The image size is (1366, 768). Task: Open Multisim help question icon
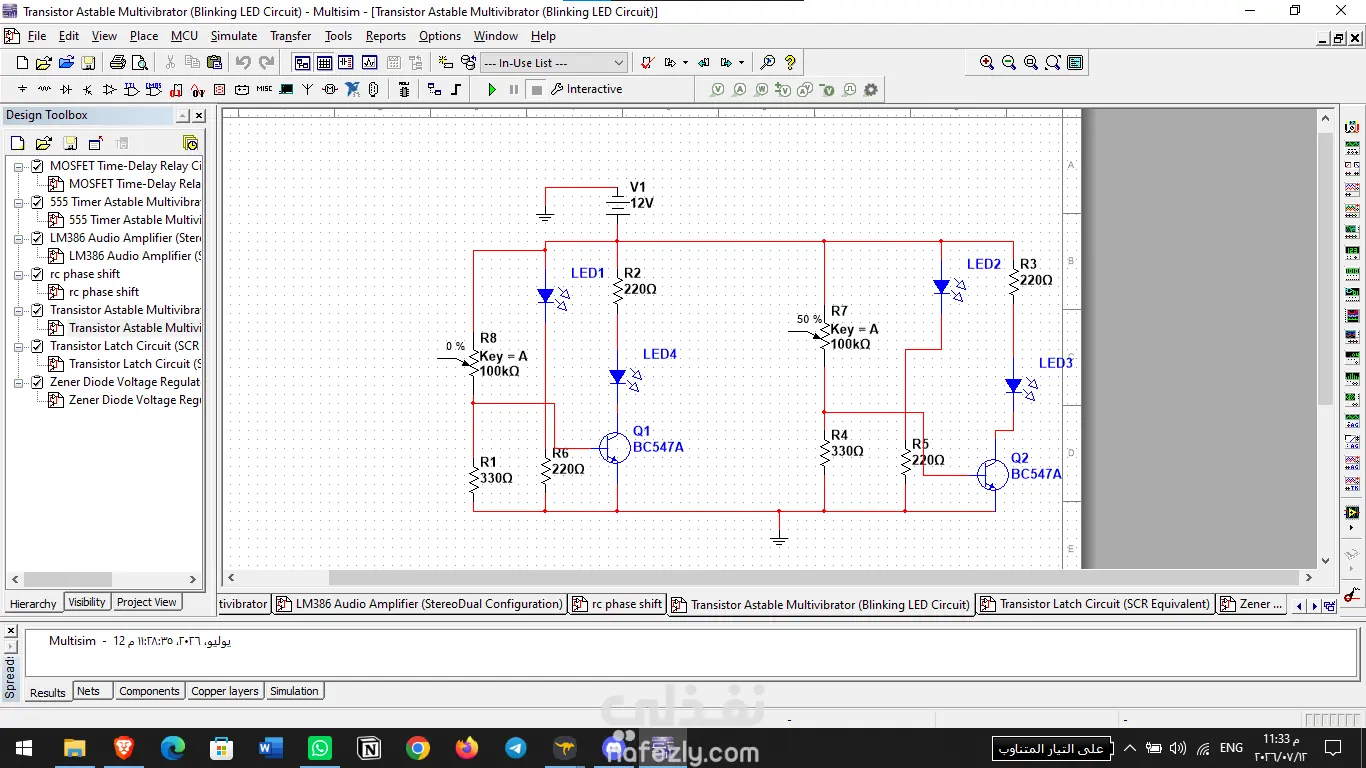point(790,62)
